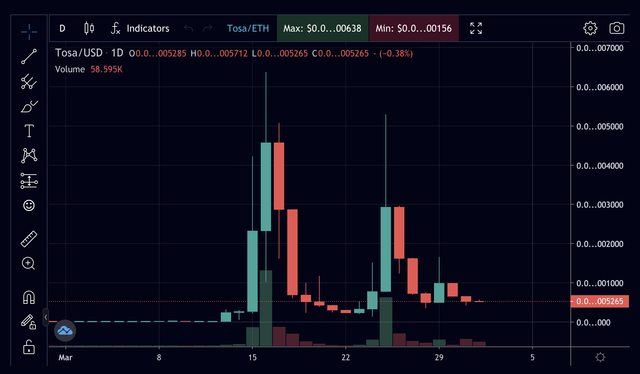Toggle magnet mode

[x=29, y=297]
